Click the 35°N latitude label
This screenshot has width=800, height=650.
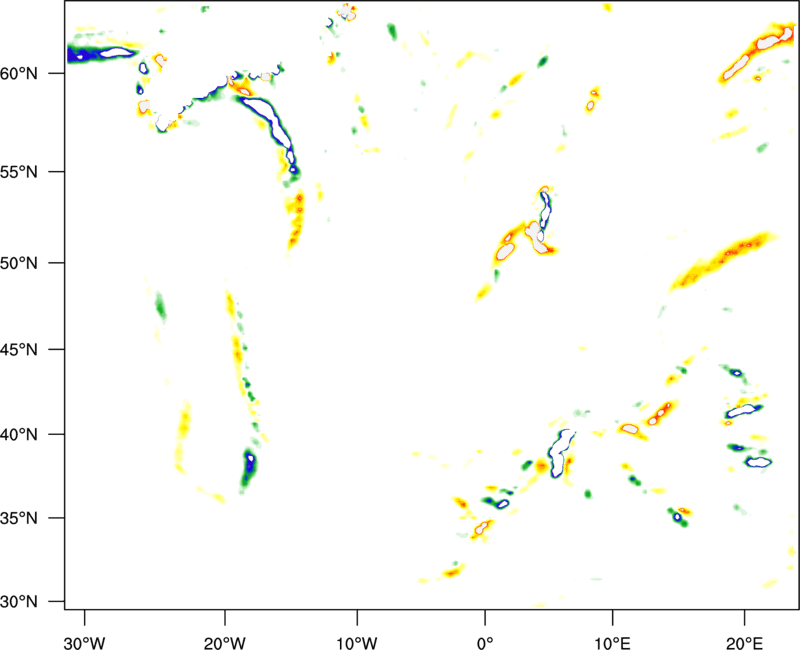click(19, 518)
